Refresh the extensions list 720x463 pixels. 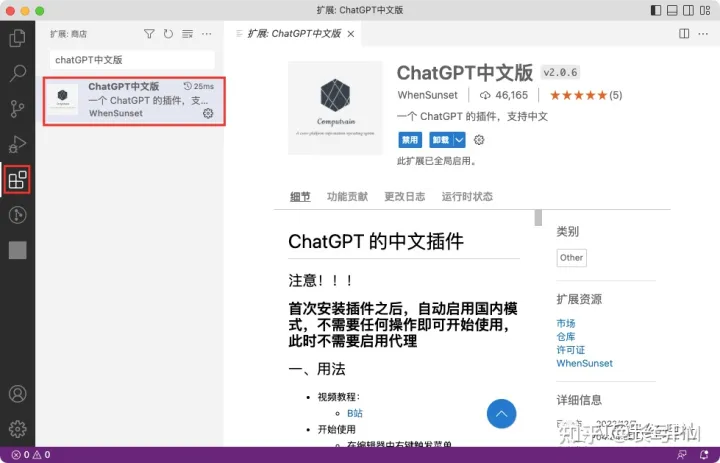coord(169,34)
